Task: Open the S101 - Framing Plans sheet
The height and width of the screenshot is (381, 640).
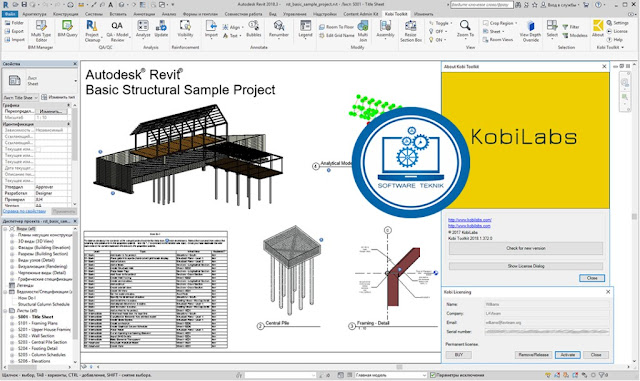Action: [x=38, y=323]
